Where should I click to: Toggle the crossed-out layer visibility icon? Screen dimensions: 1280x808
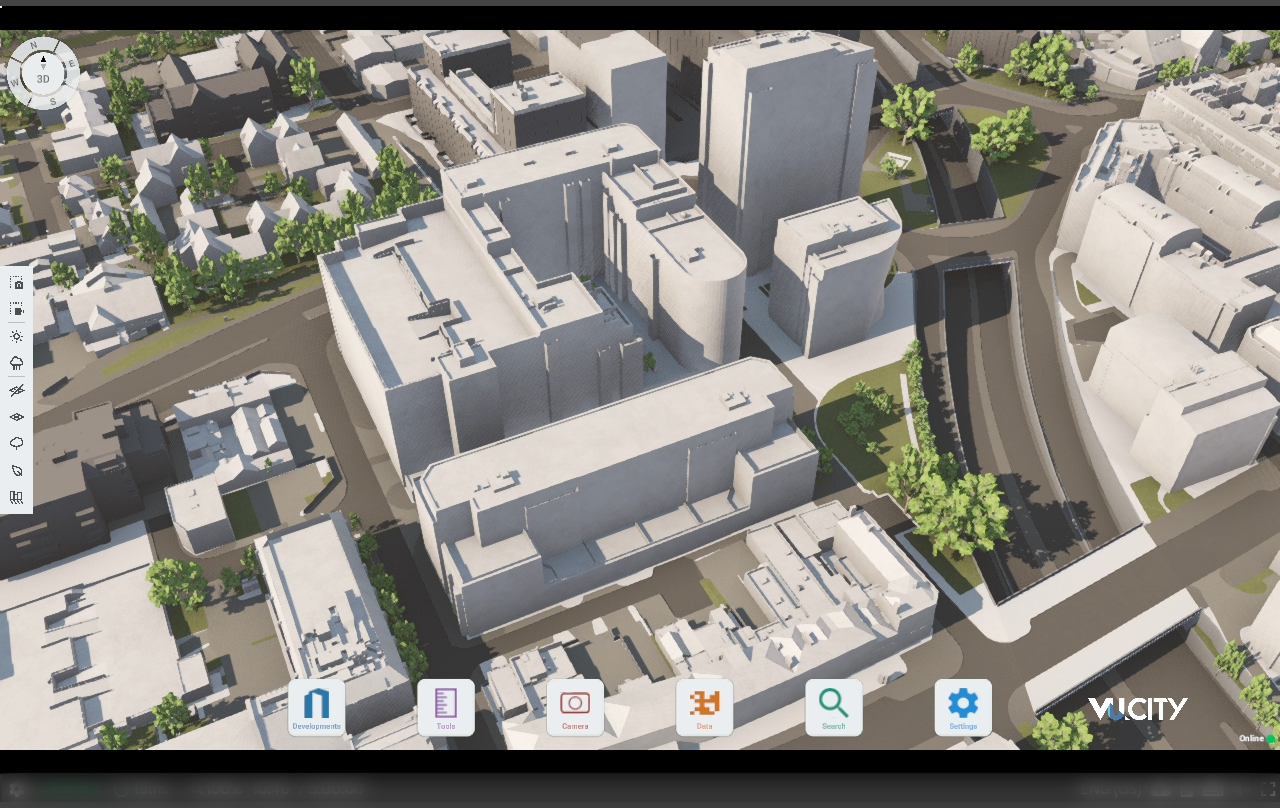(16, 390)
